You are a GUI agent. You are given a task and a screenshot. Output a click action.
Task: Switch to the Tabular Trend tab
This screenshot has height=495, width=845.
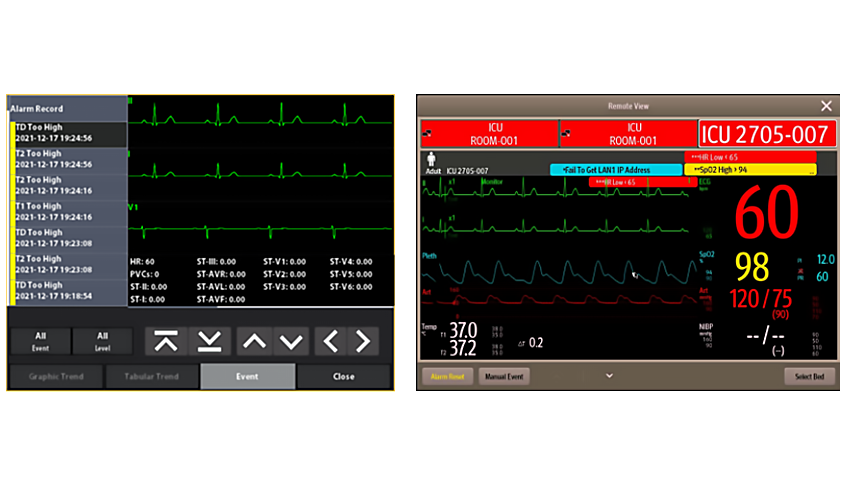tap(151, 377)
